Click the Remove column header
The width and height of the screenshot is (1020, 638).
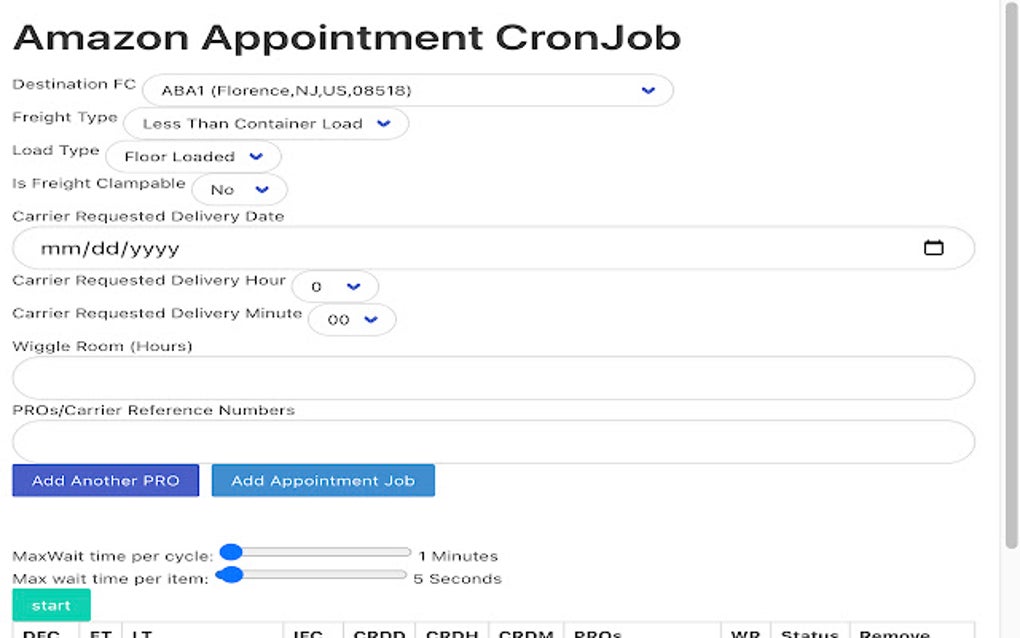click(893, 633)
